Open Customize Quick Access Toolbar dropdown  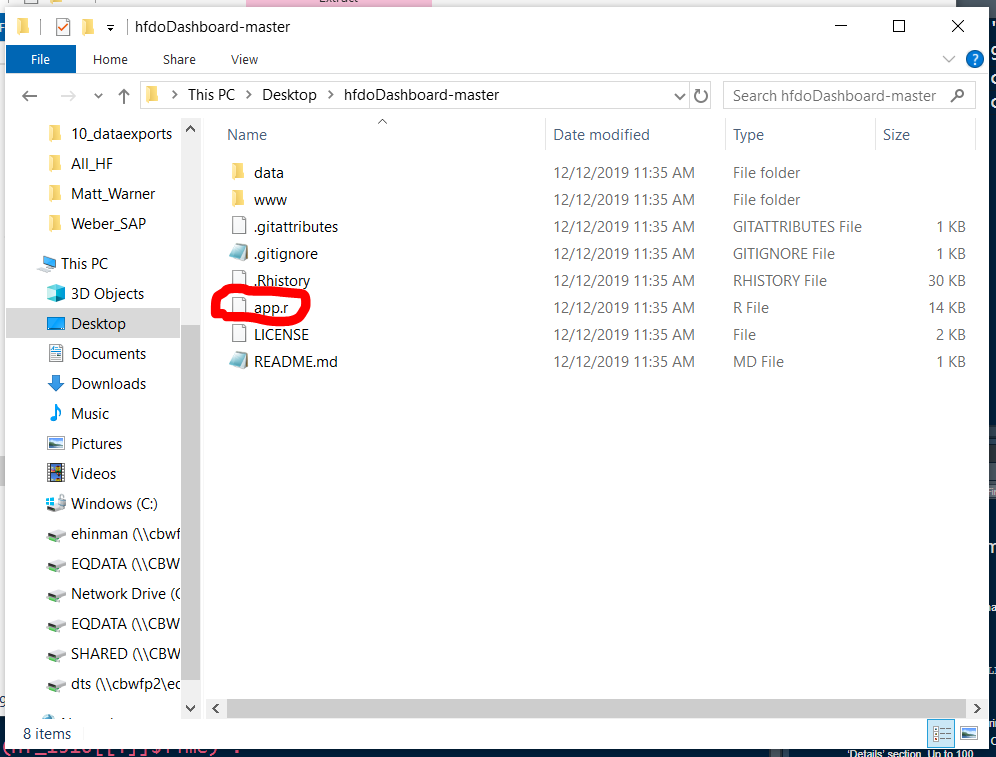(110, 27)
